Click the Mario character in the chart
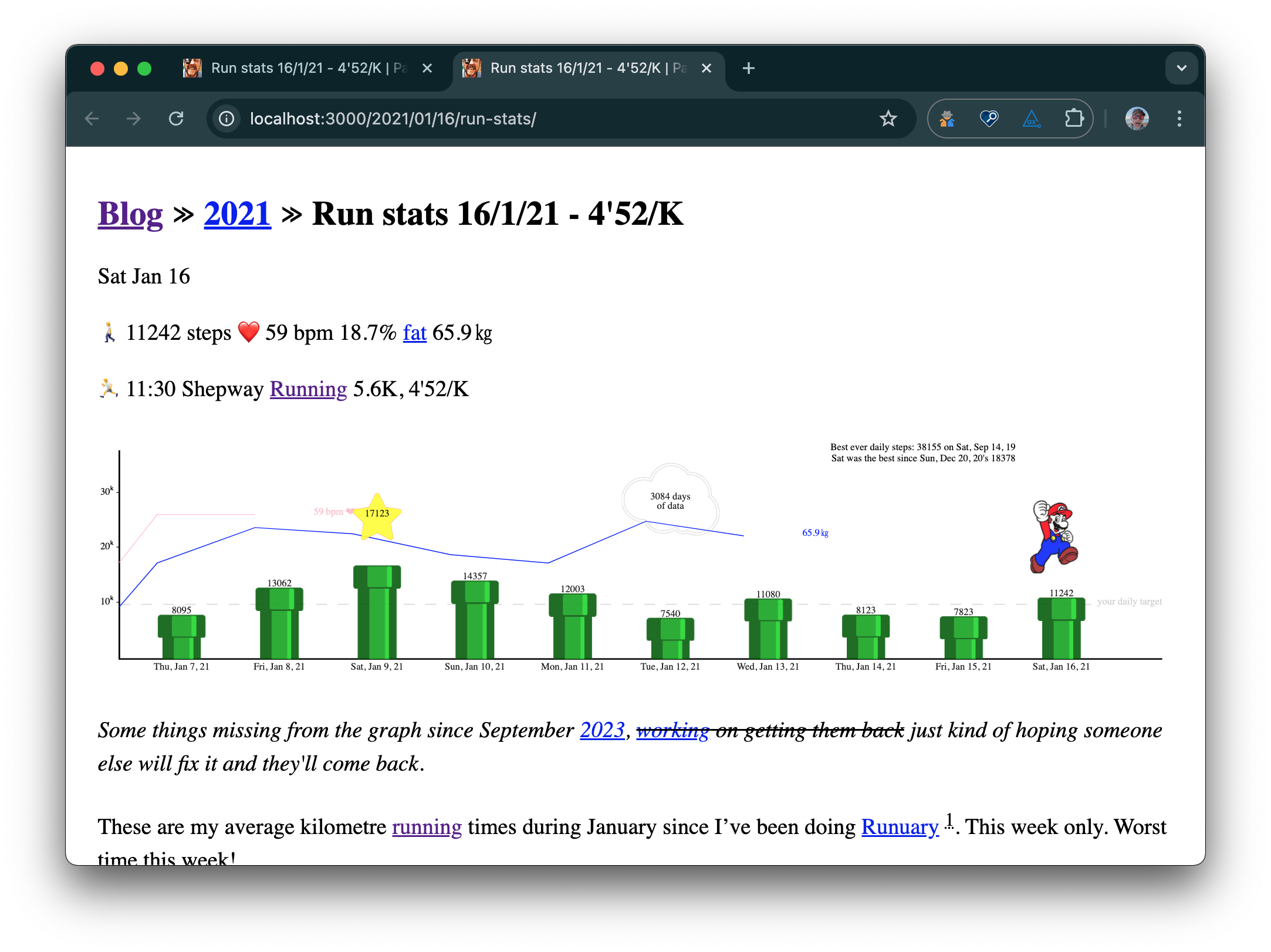The width and height of the screenshot is (1271, 952). (1054, 536)
